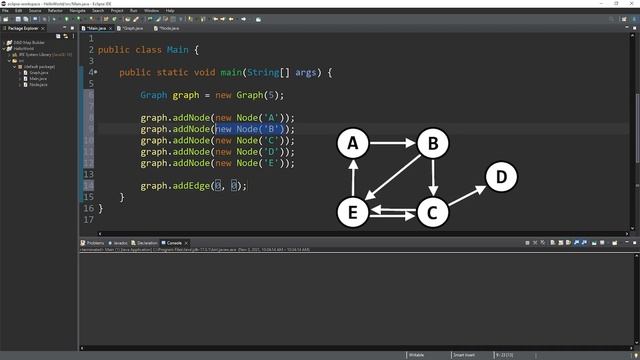Collapse the (default package) node
The image size is (640, 360).
point(15,67)
